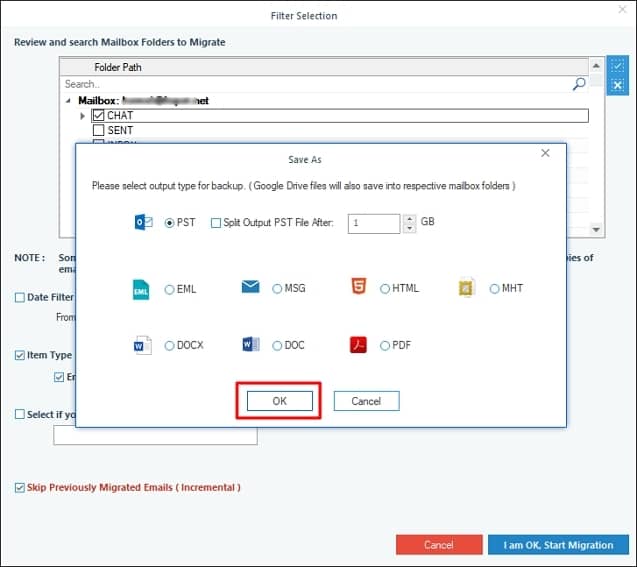Toggle Skip Previously Migrated Emails checkbox
Viewport: 637px width, 567px height.
coord(20,488)
